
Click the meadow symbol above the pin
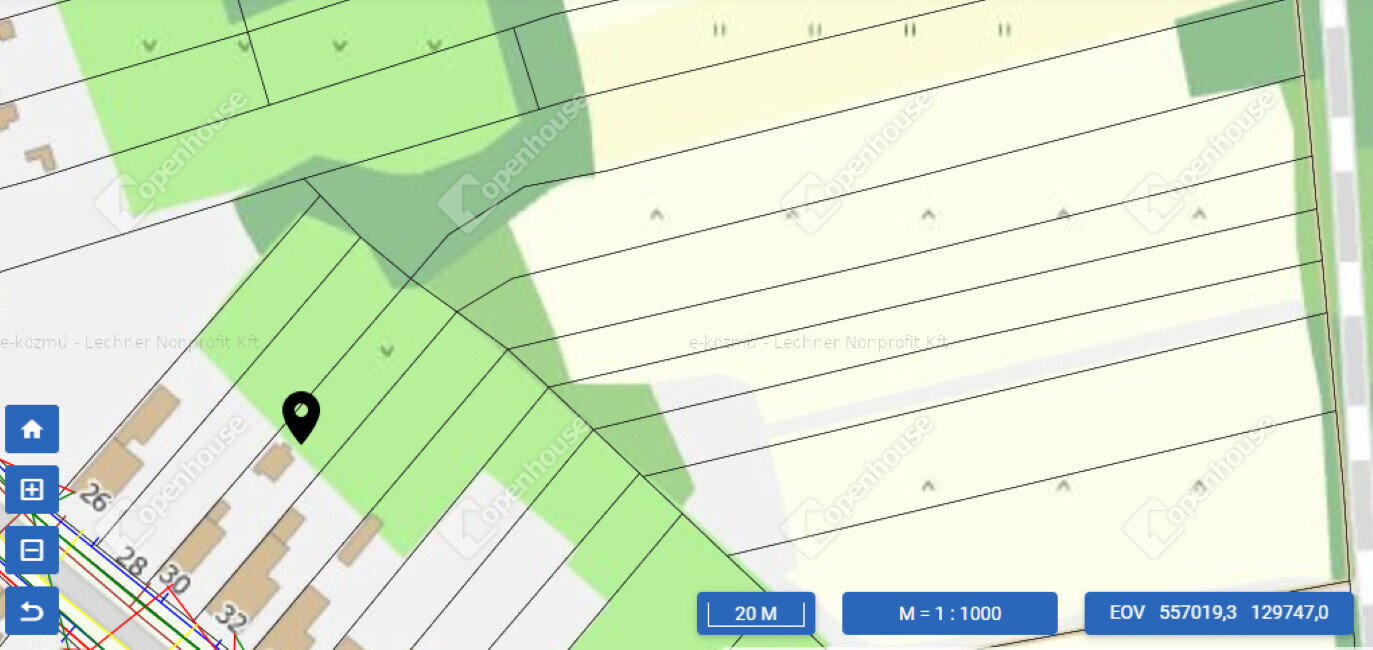coord(387,350)
